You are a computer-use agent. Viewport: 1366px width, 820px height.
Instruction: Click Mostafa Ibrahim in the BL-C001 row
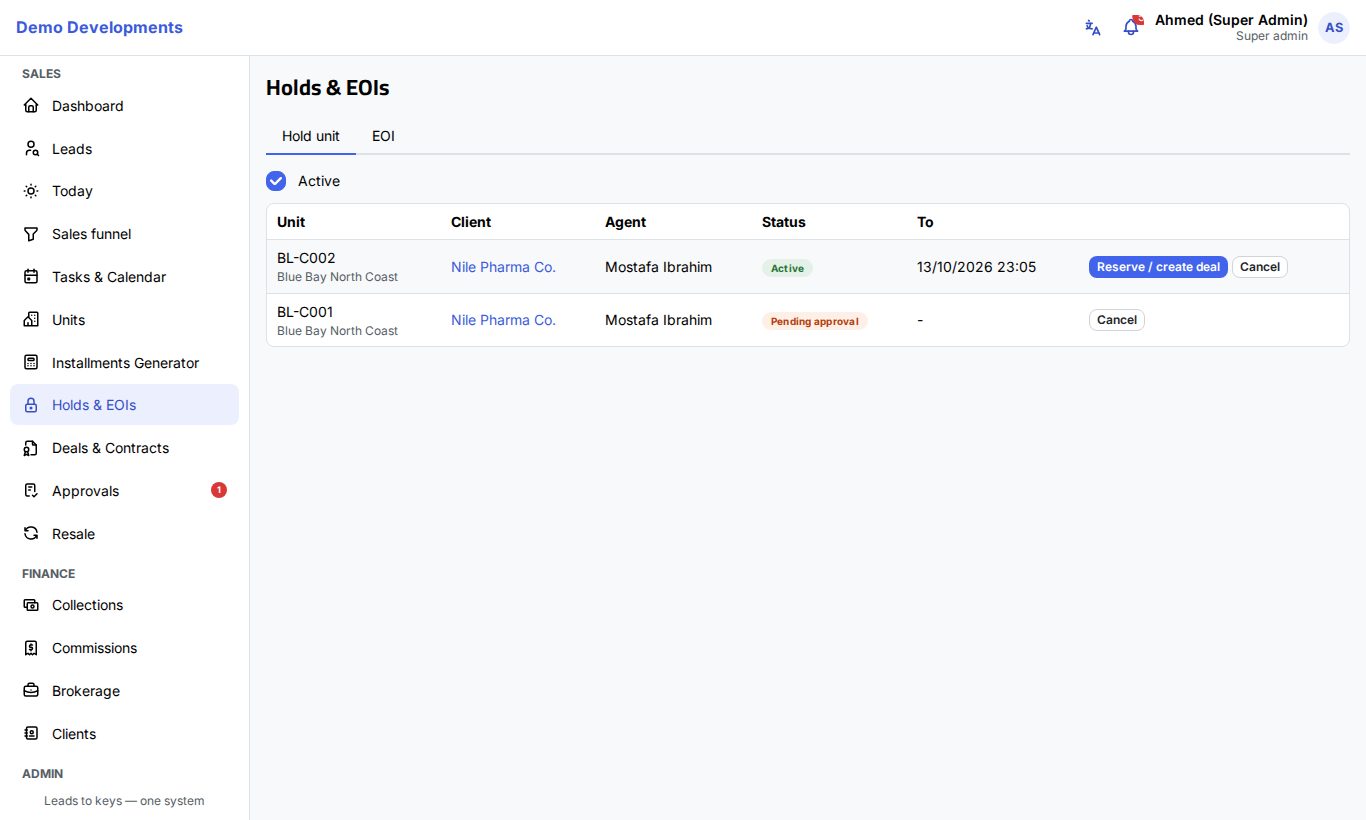coord(658,320)
